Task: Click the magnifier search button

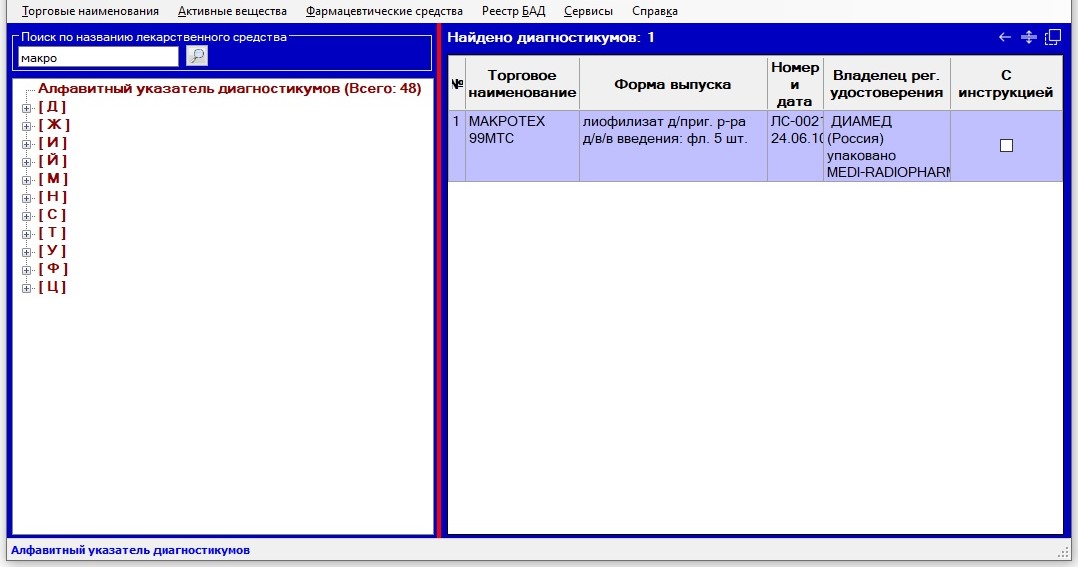Action: 197,56
